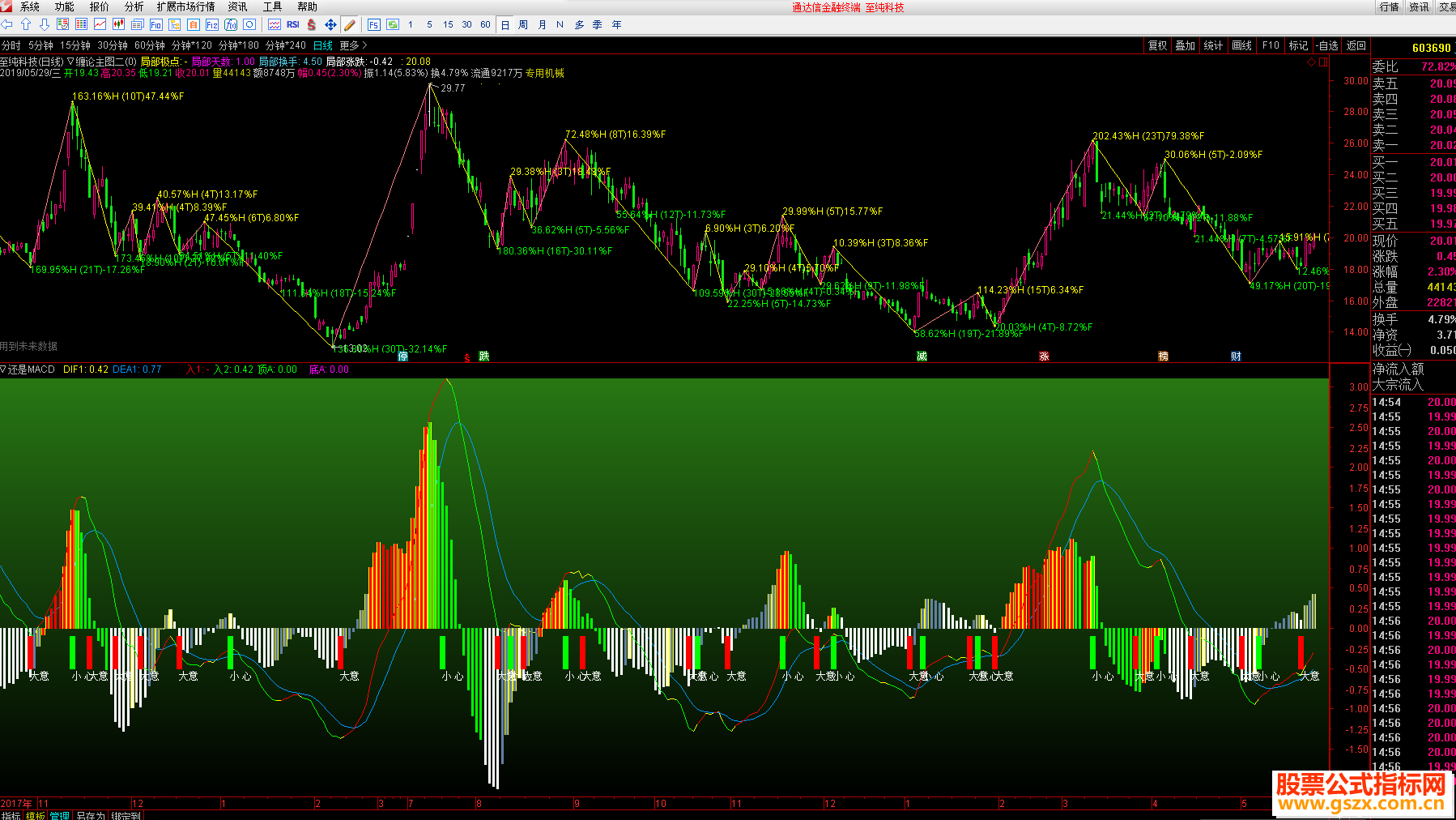Screen dimensions: 1456x820
Task: Open the quote list grid icon
Action: click(82, 24)
